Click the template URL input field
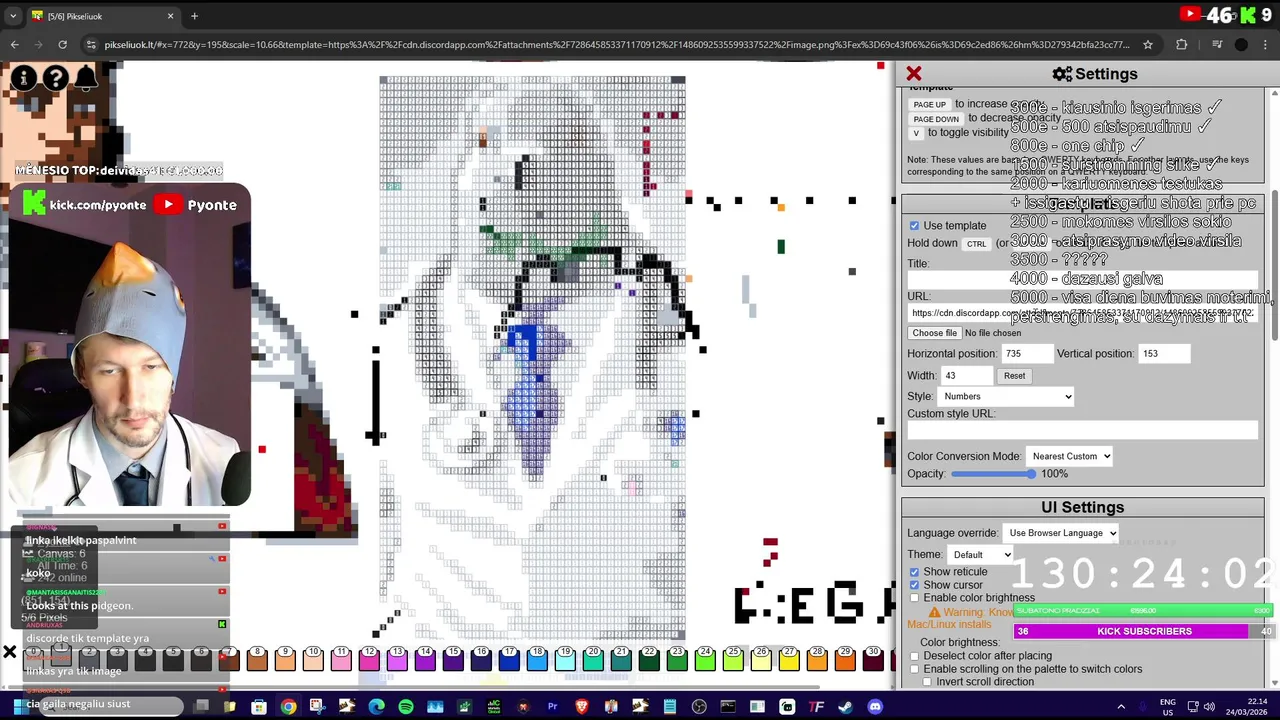The width and height of the screenshot is (1280, 720). 1082,313
